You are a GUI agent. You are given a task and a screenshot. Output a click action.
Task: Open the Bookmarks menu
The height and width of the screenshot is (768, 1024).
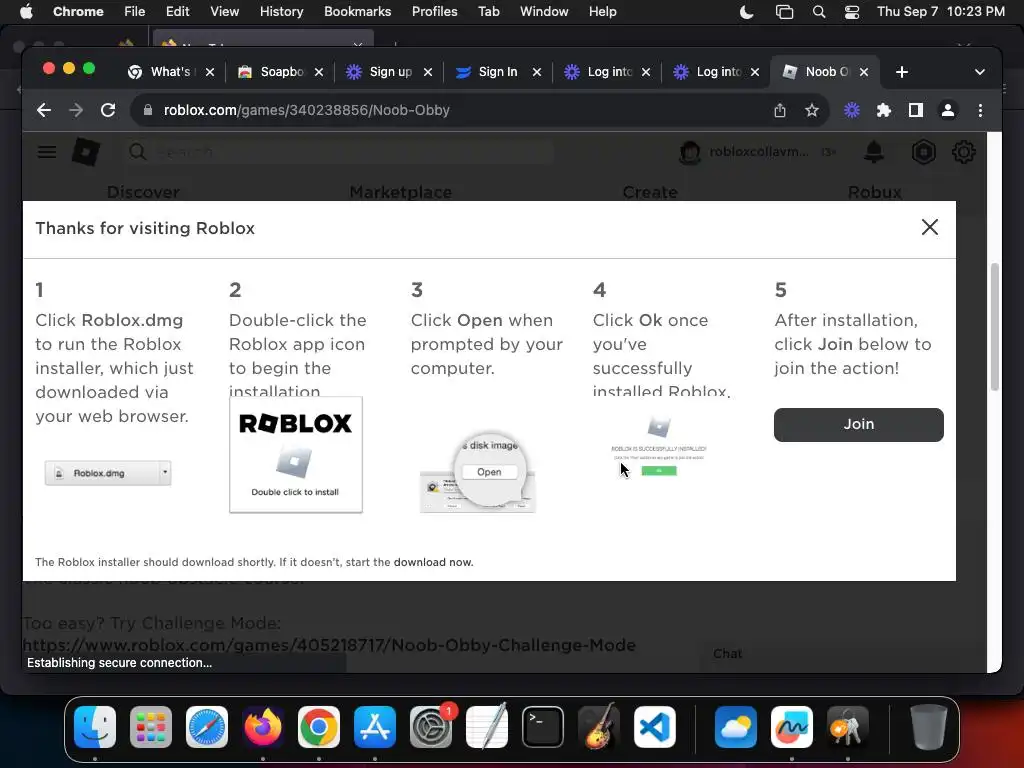[x=357, y=11]
